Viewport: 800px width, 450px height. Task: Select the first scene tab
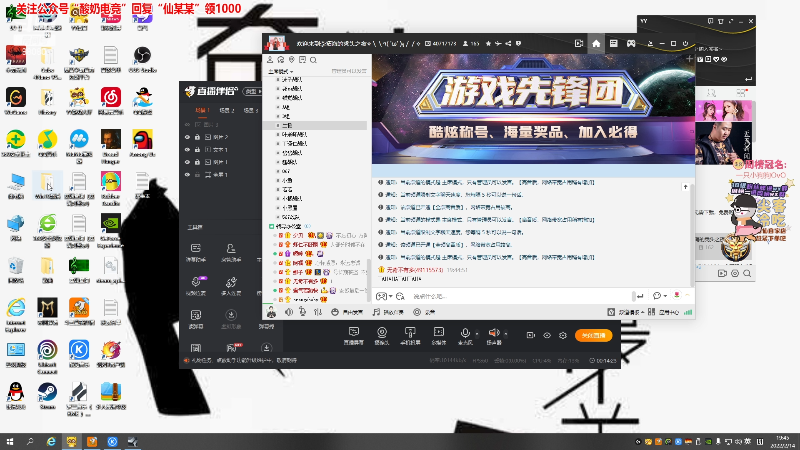[202, 110]
